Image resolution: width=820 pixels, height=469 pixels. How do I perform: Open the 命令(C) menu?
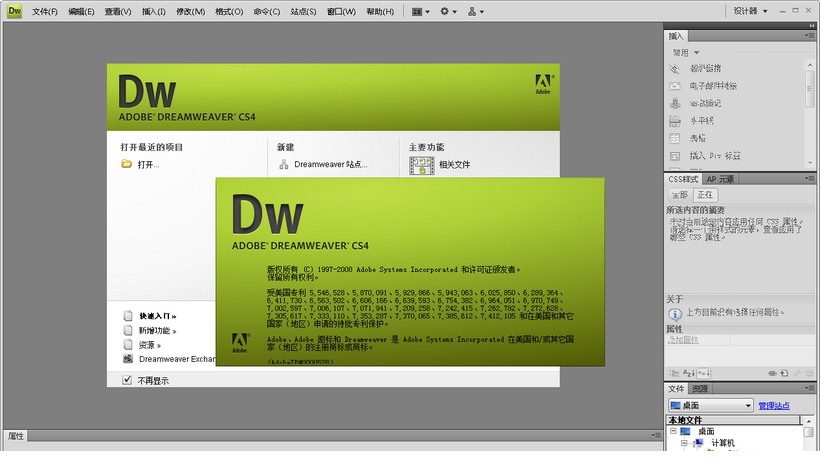pos(267,12)
